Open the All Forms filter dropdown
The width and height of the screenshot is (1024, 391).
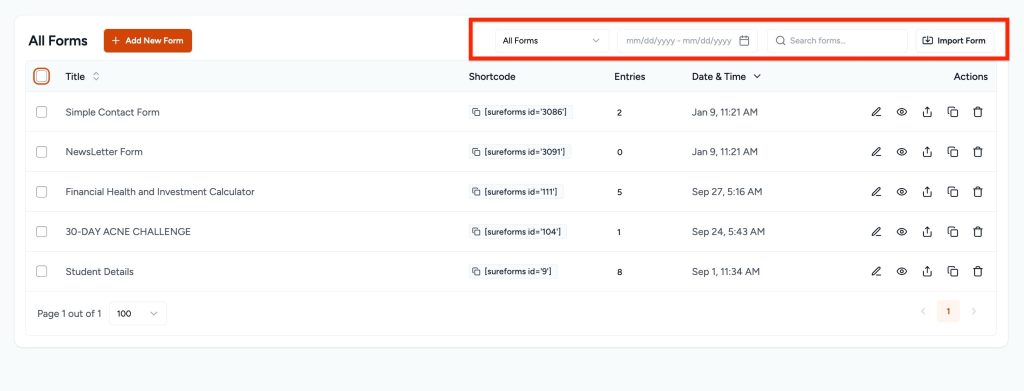[552, 40]
